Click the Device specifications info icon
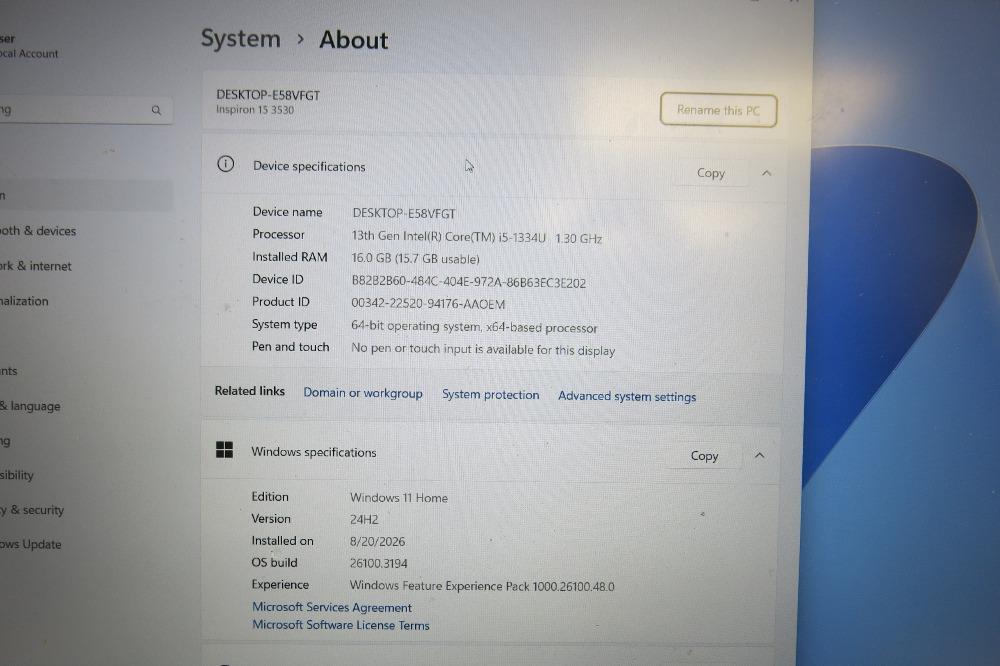Screen dimensions: 1000x666 pyautogui.click(x=226, y=164)
